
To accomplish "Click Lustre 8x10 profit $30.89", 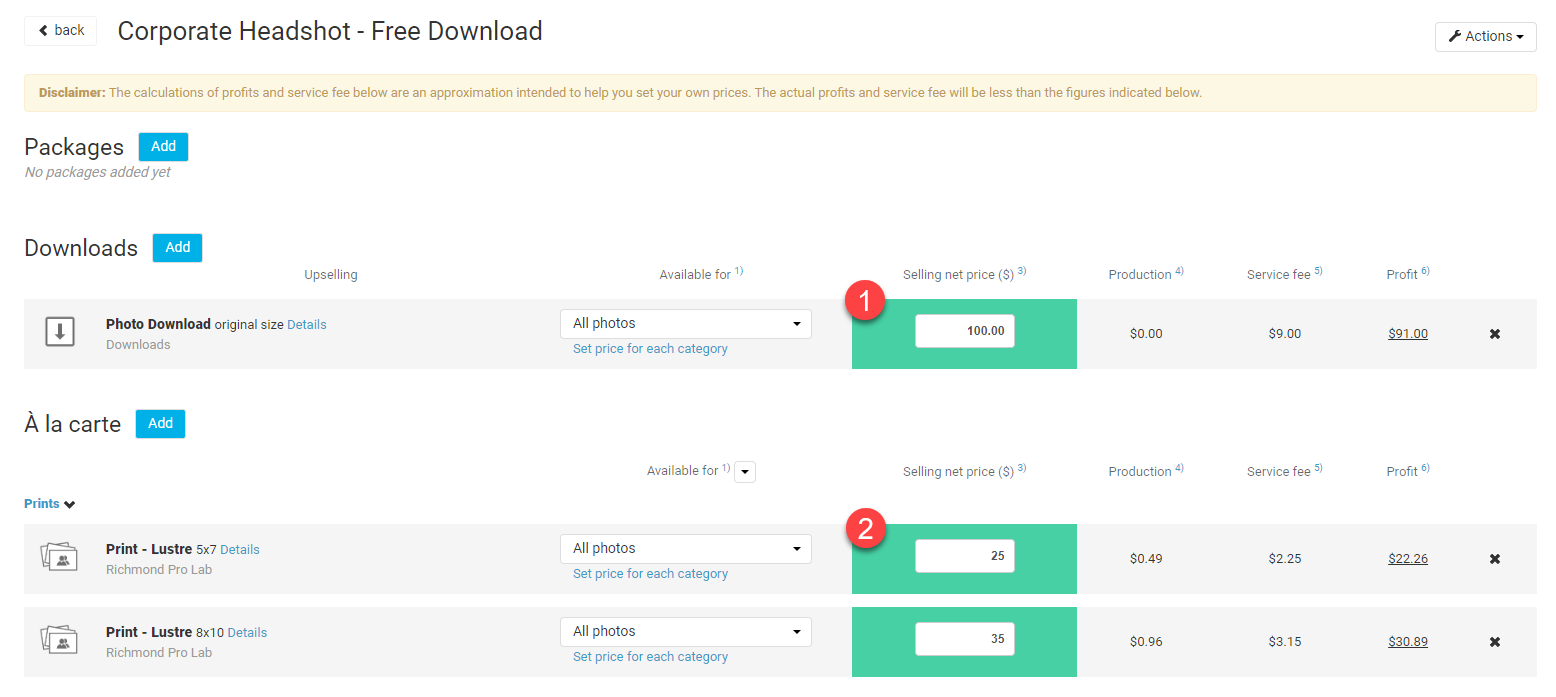I will coord(1408,642).
